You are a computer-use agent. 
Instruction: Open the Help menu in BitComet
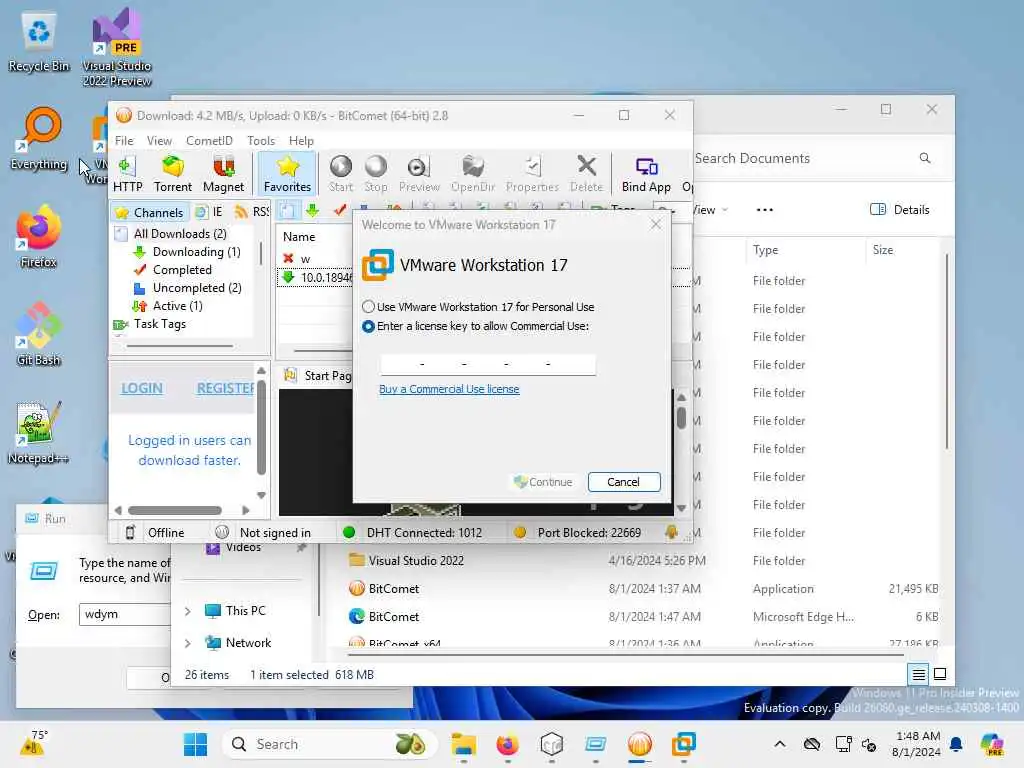point(301,140)
